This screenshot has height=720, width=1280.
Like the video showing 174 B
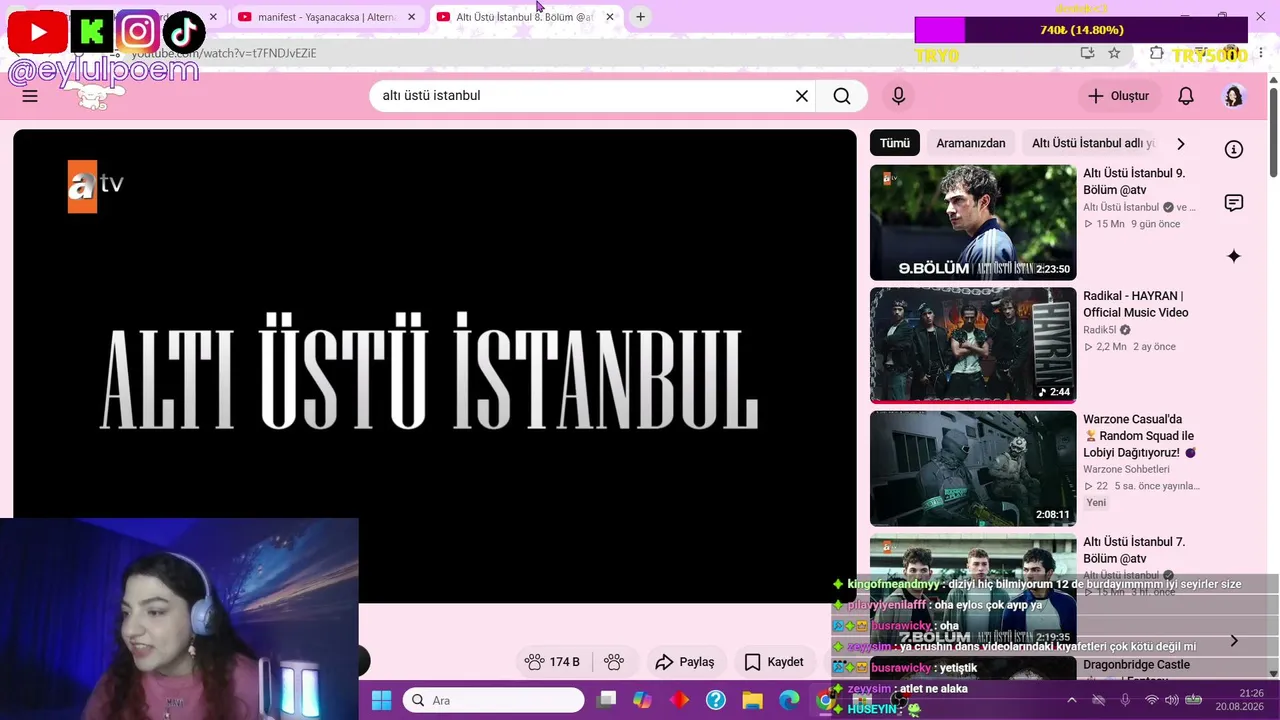pos(553,662)
